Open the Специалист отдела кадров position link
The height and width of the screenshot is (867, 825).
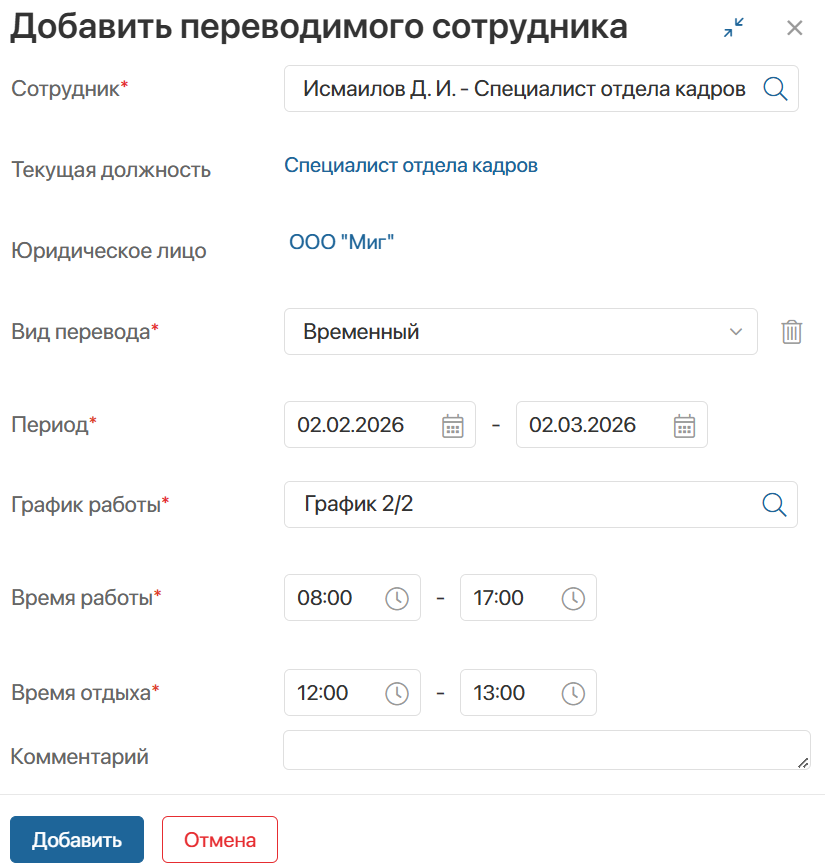pos(411,165)
